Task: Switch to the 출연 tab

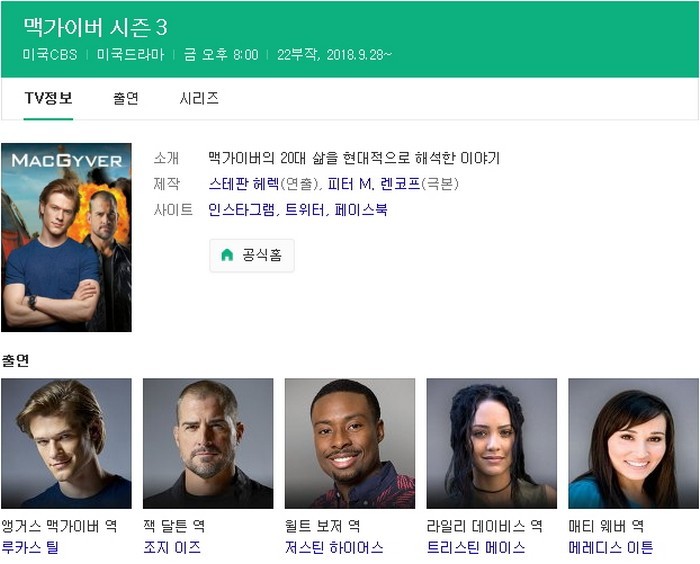Action: (126, 98)
